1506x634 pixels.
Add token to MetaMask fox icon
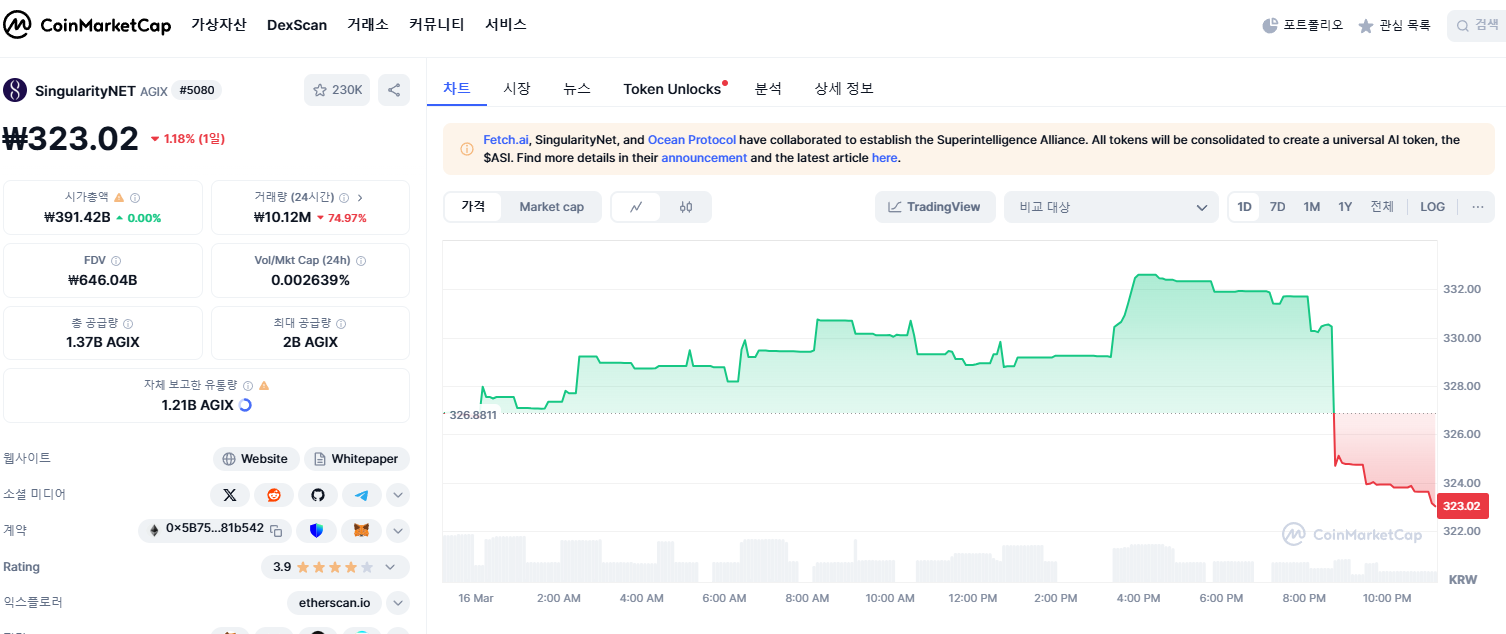[362, 530]
